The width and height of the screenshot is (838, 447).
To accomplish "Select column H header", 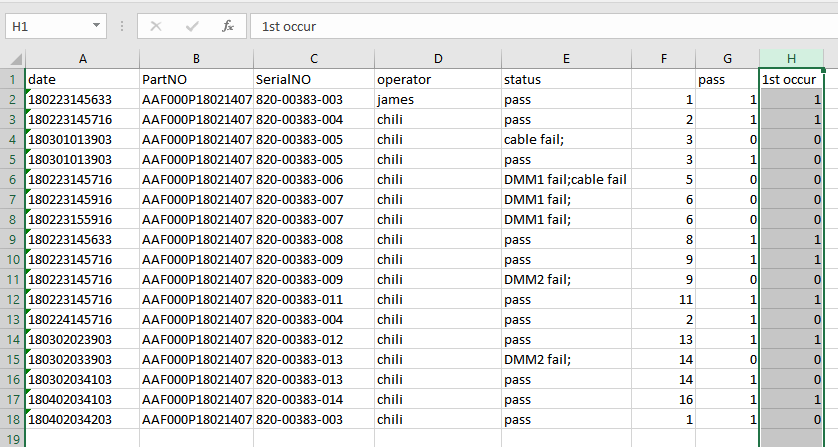I will (x=792, y=59).
